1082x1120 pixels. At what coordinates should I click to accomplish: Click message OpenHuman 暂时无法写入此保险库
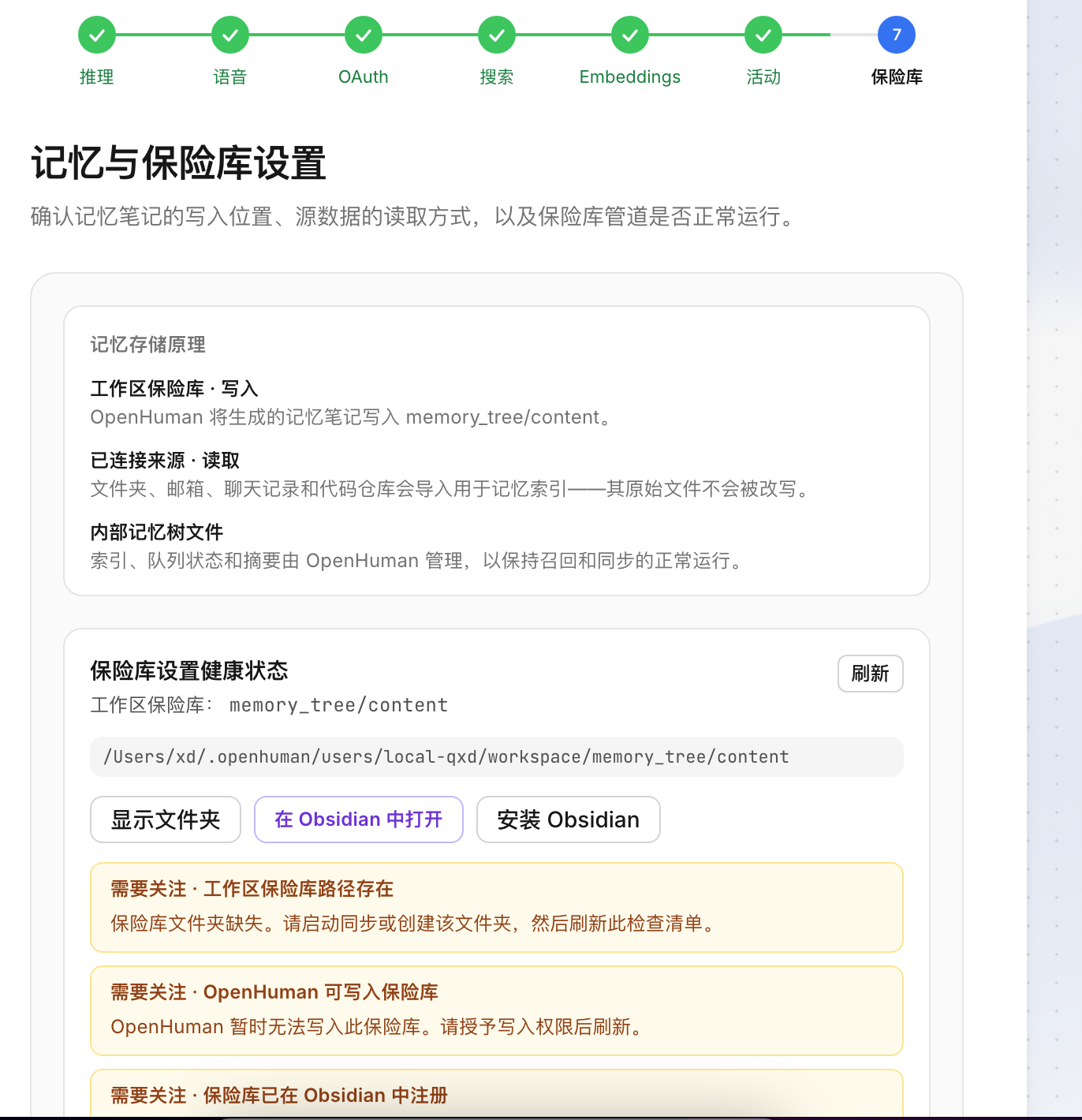point(379,1027)
